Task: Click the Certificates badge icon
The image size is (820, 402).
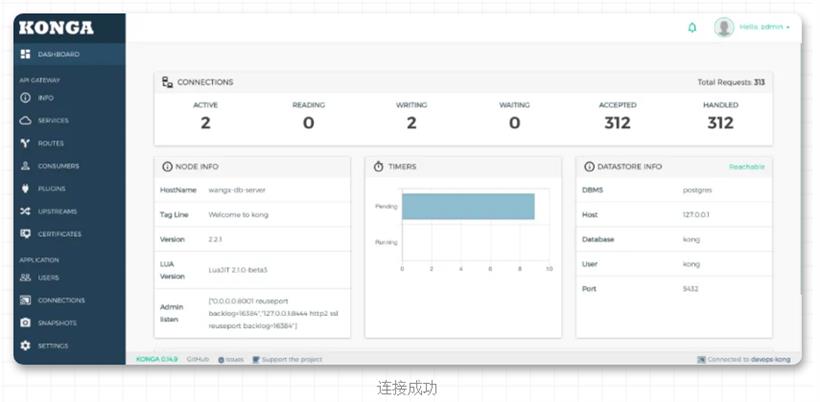Action: click(x=25, y=234)
